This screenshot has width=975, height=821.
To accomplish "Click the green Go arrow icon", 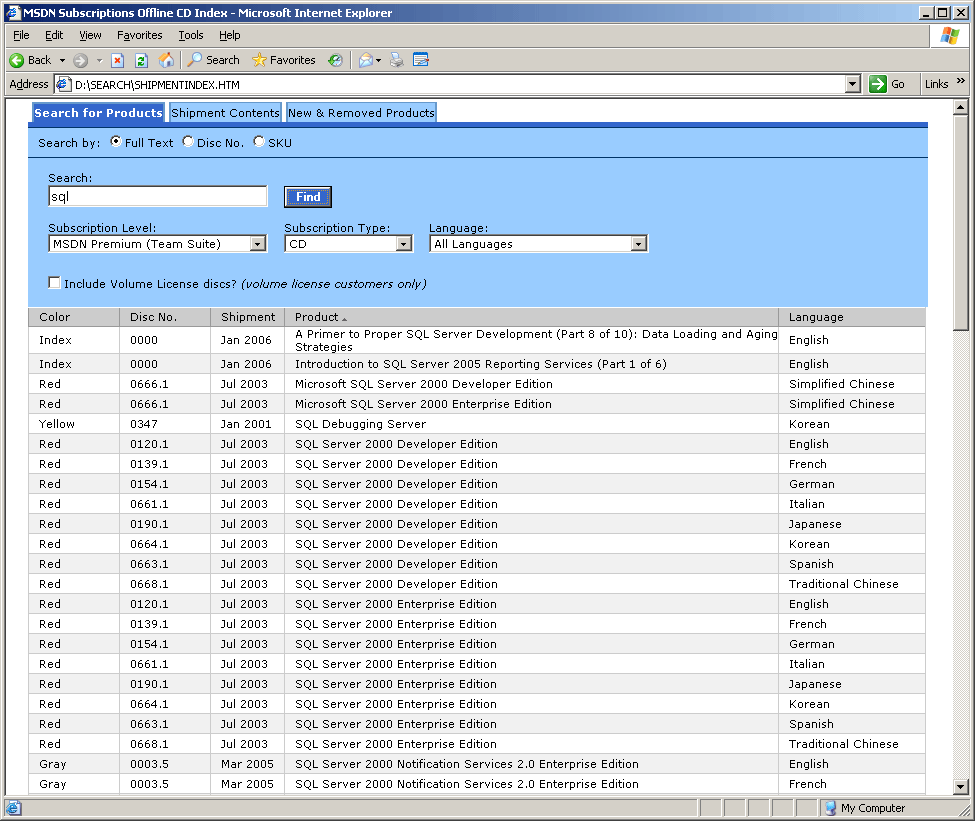I will pyautogui.click(x=877, y=84).
